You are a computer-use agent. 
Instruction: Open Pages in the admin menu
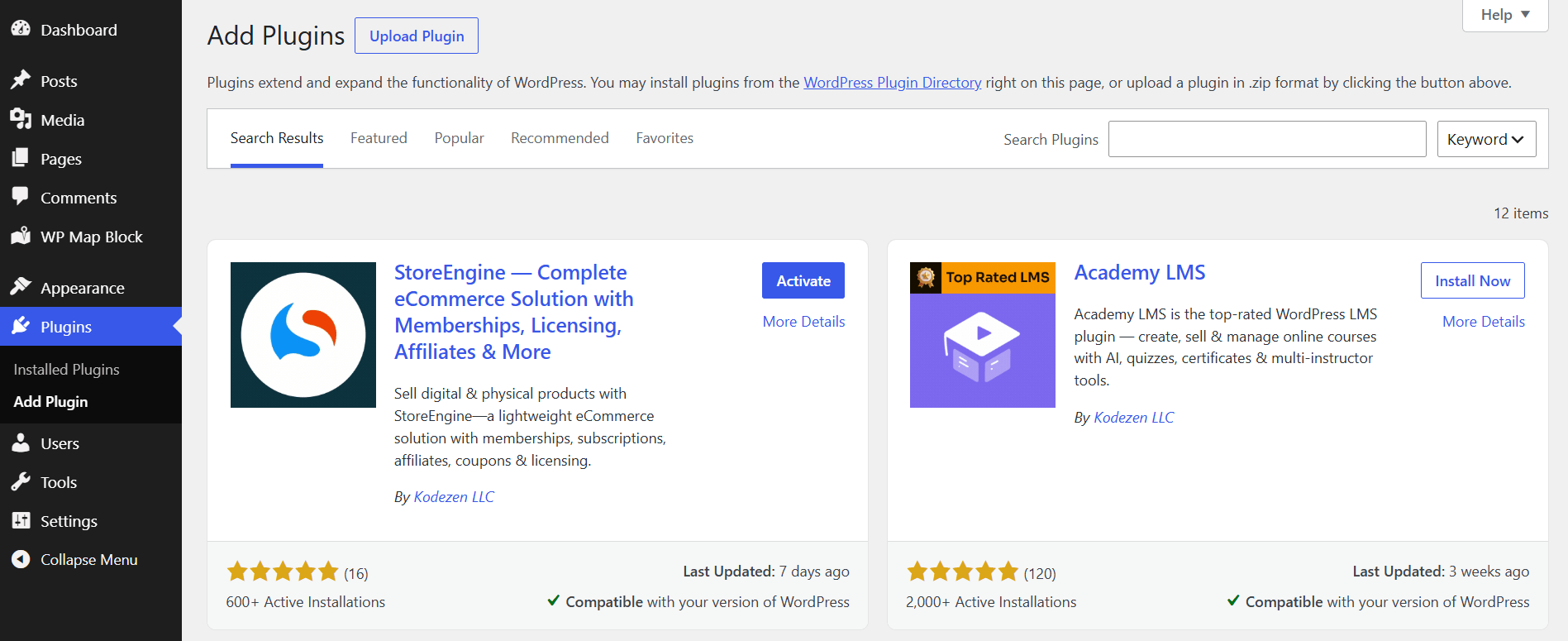pos(91,159)
